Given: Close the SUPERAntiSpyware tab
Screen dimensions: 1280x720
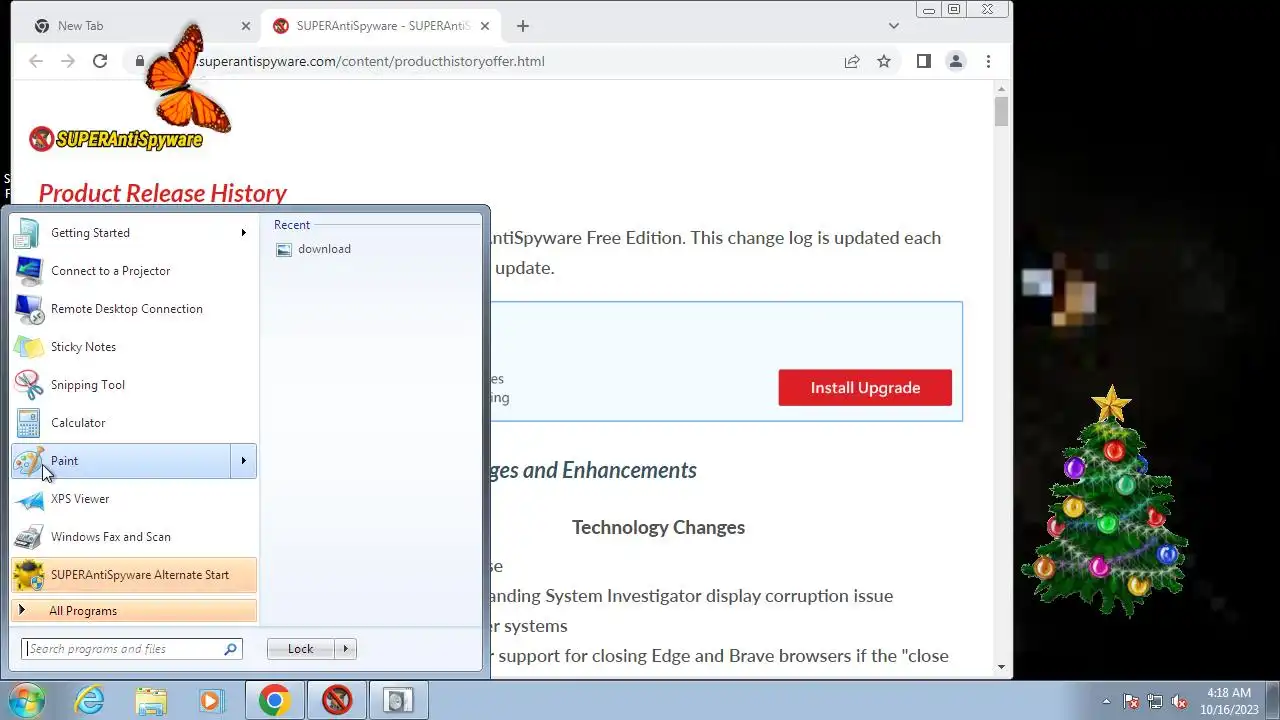Looking at the screenshot, I should coord(487,26).
